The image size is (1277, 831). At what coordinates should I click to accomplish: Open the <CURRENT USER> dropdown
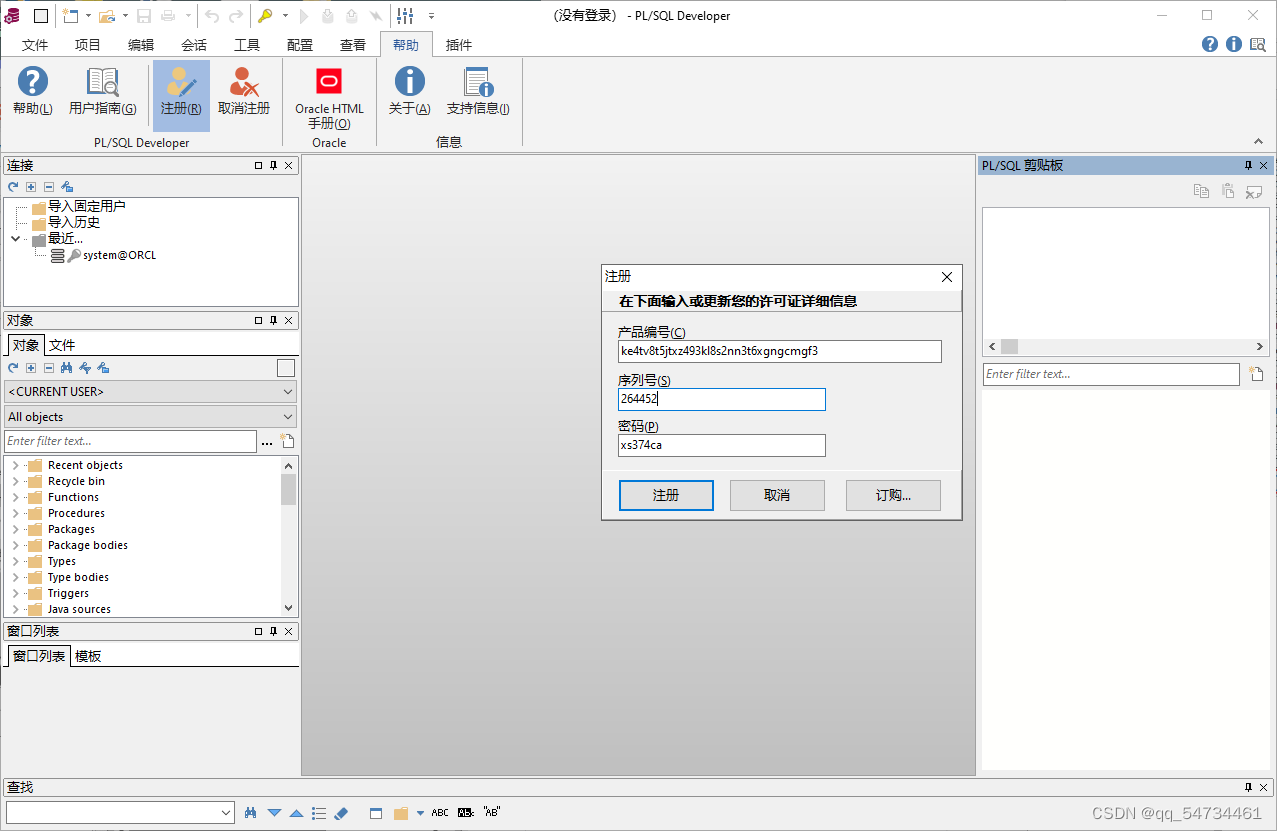pyautogui.click(x=151, y=392)
